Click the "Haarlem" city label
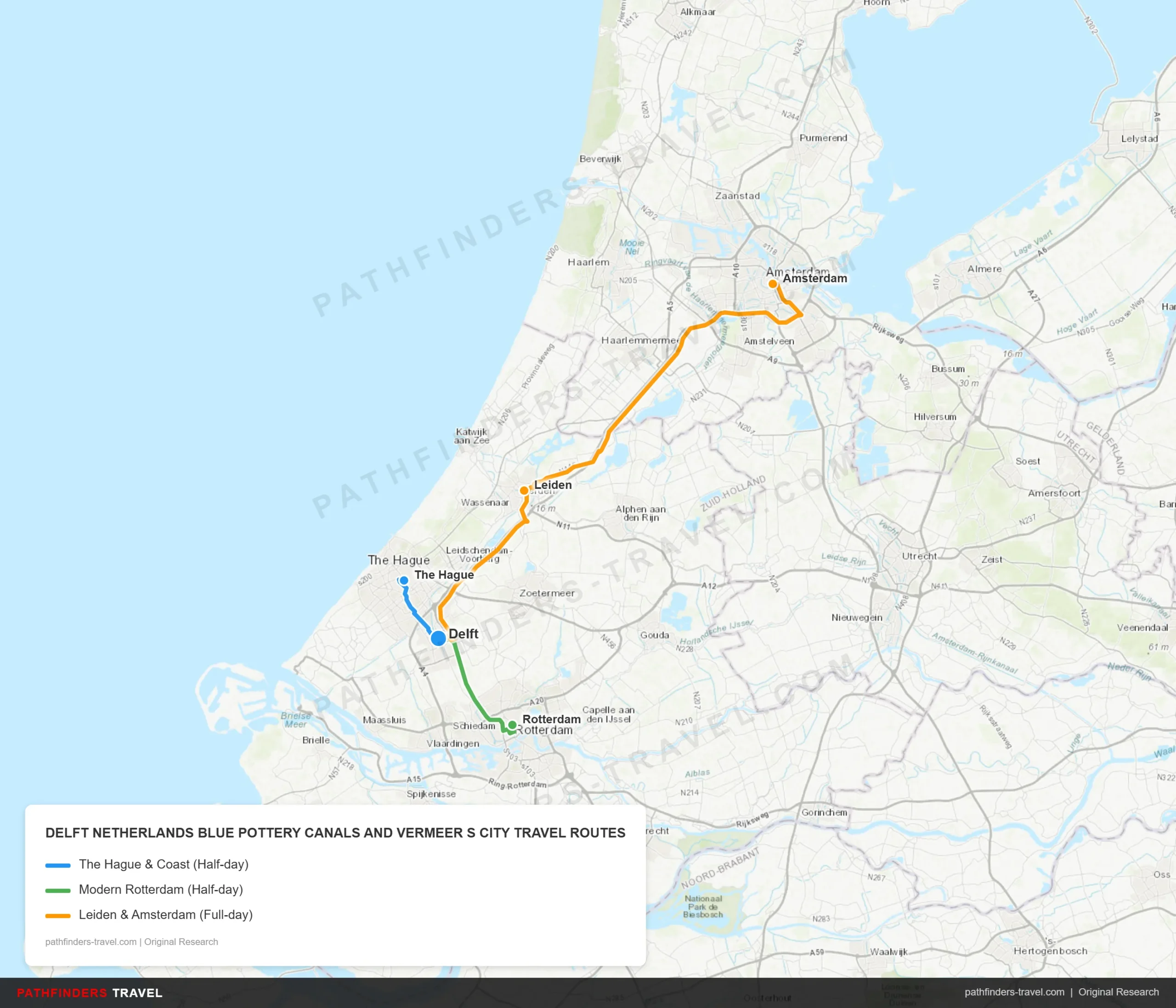The height and width of the screenshot is (1008, 1176). [588, 262]
